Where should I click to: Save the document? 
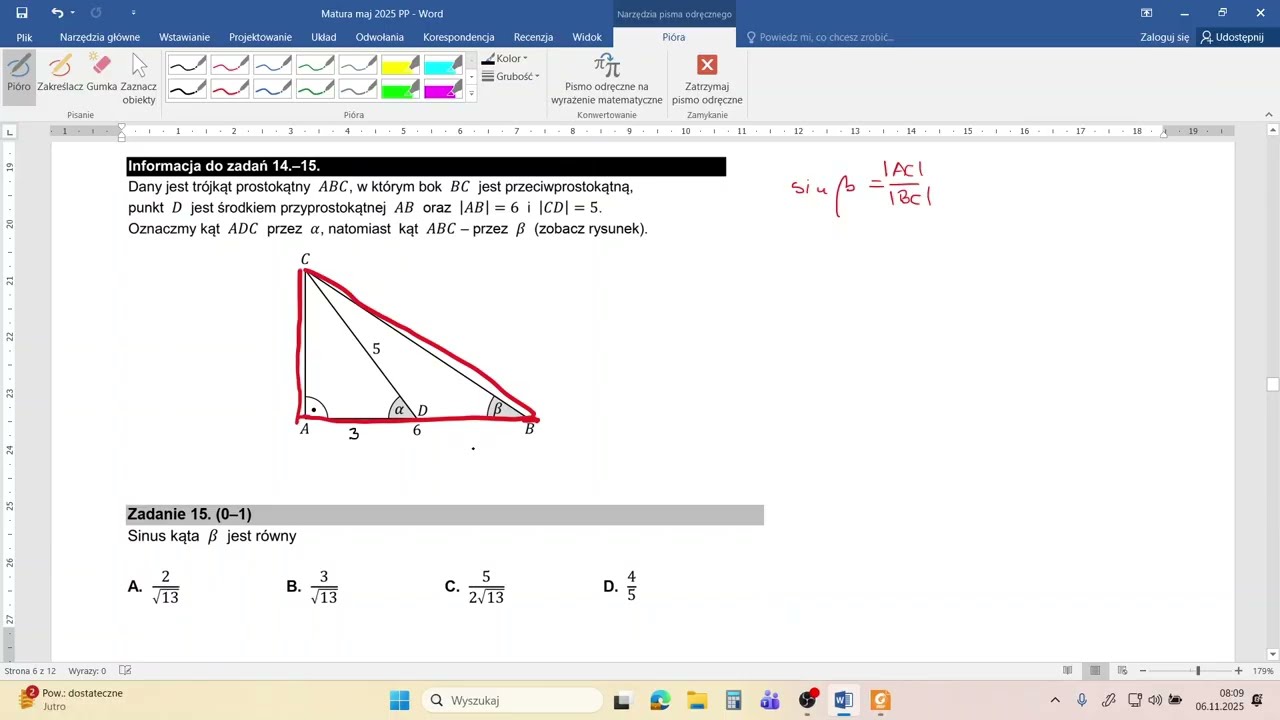[x=22, y=13]
